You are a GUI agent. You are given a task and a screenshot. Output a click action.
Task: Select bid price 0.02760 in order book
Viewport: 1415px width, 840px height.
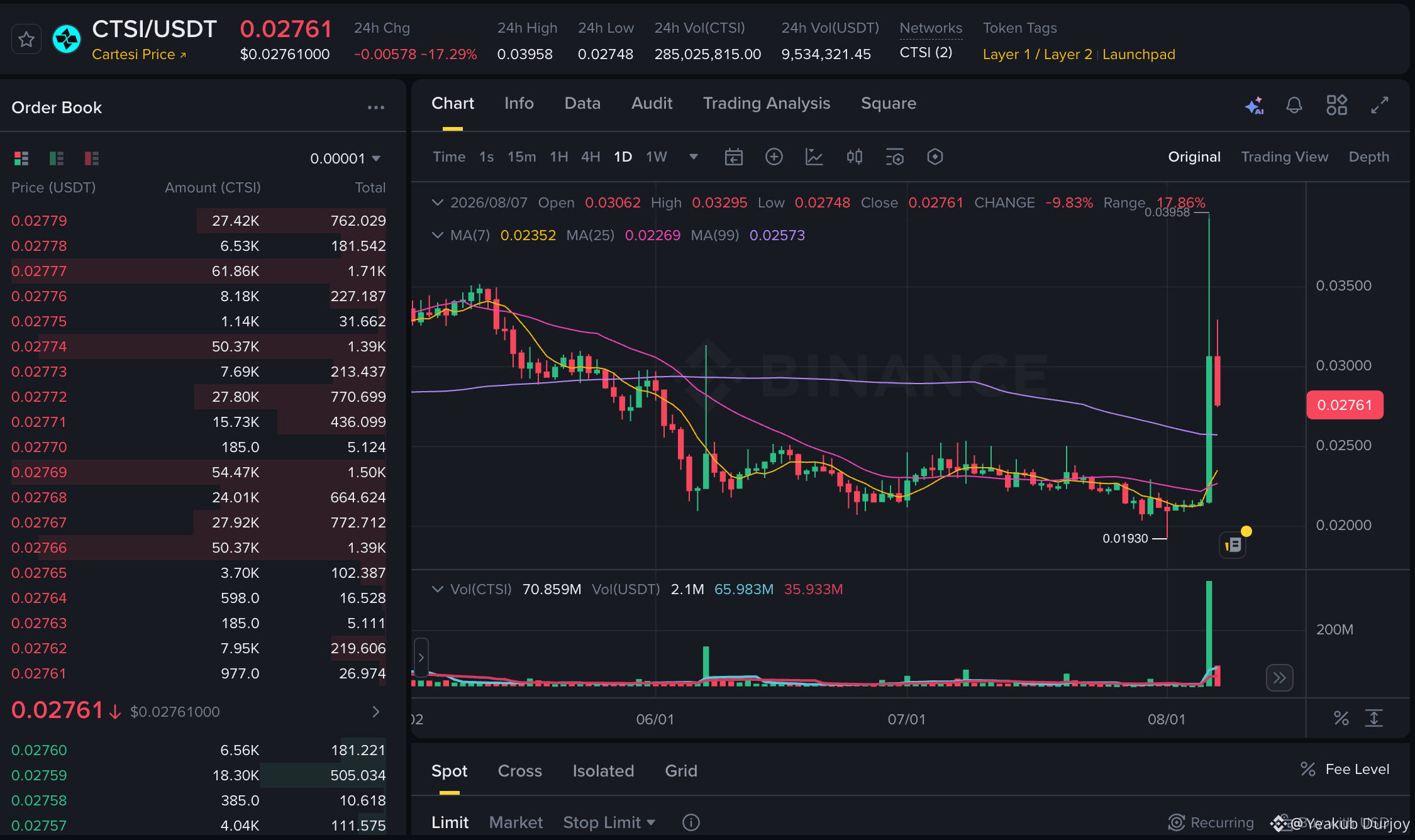coord(39,751)
